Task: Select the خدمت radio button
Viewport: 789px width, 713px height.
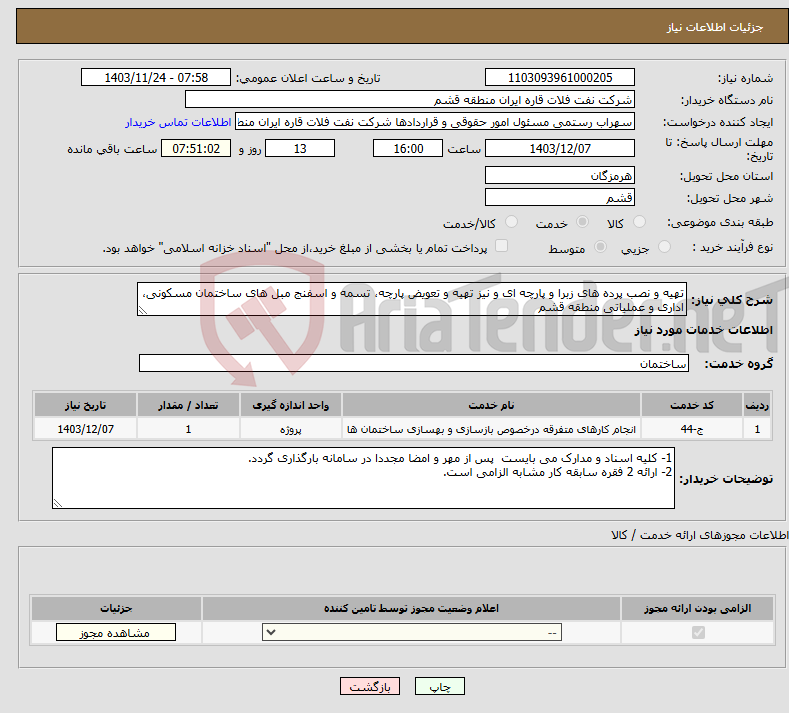Action: [x=582, y=221]
